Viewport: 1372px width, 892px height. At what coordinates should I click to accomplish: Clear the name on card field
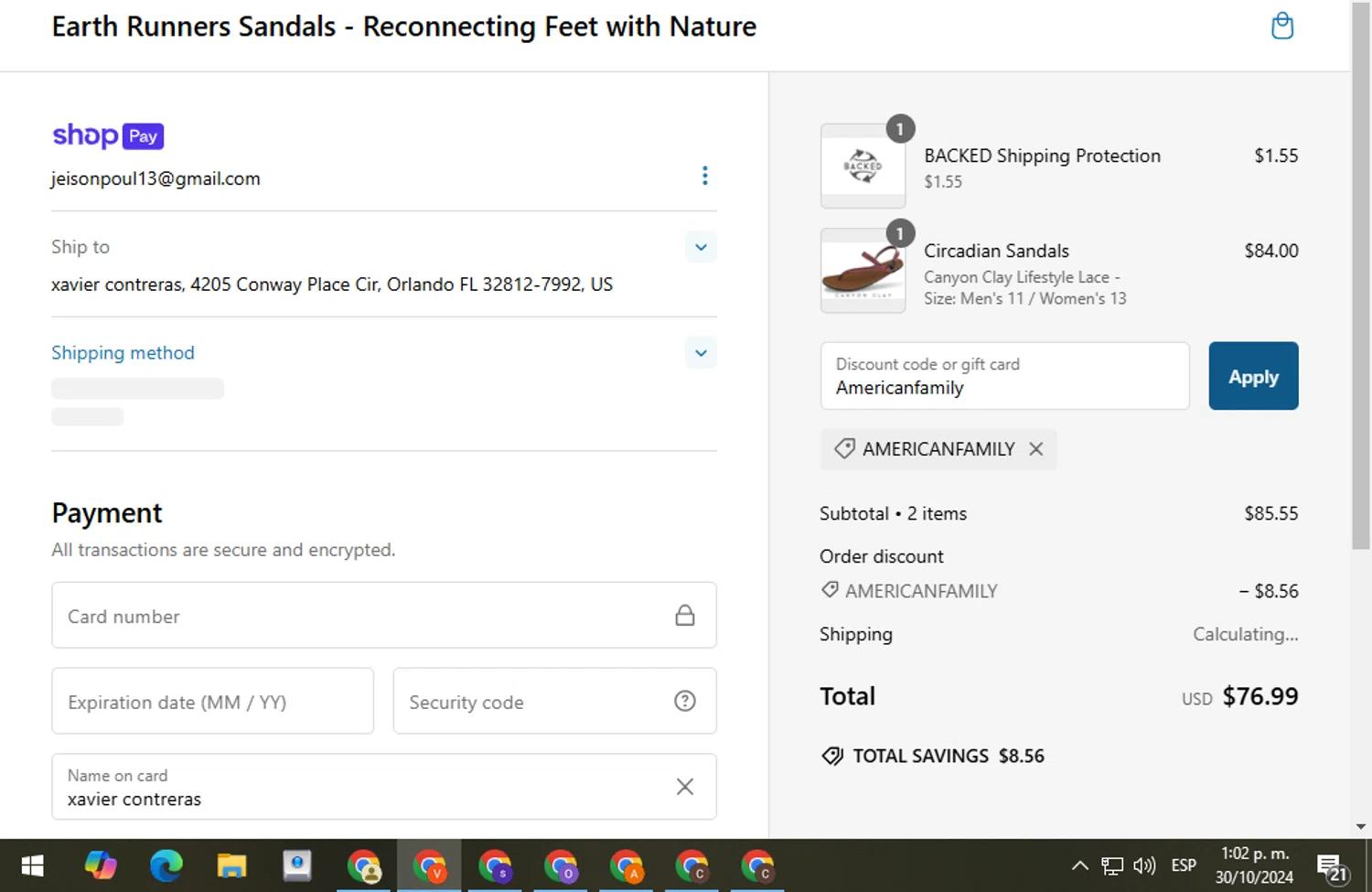click(684, 787)
